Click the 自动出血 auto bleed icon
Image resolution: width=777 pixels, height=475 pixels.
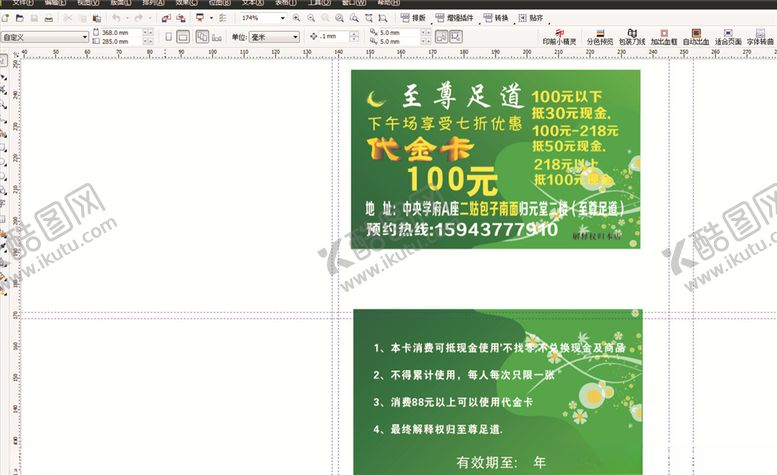pyautogui.click(x=696, y=37)
